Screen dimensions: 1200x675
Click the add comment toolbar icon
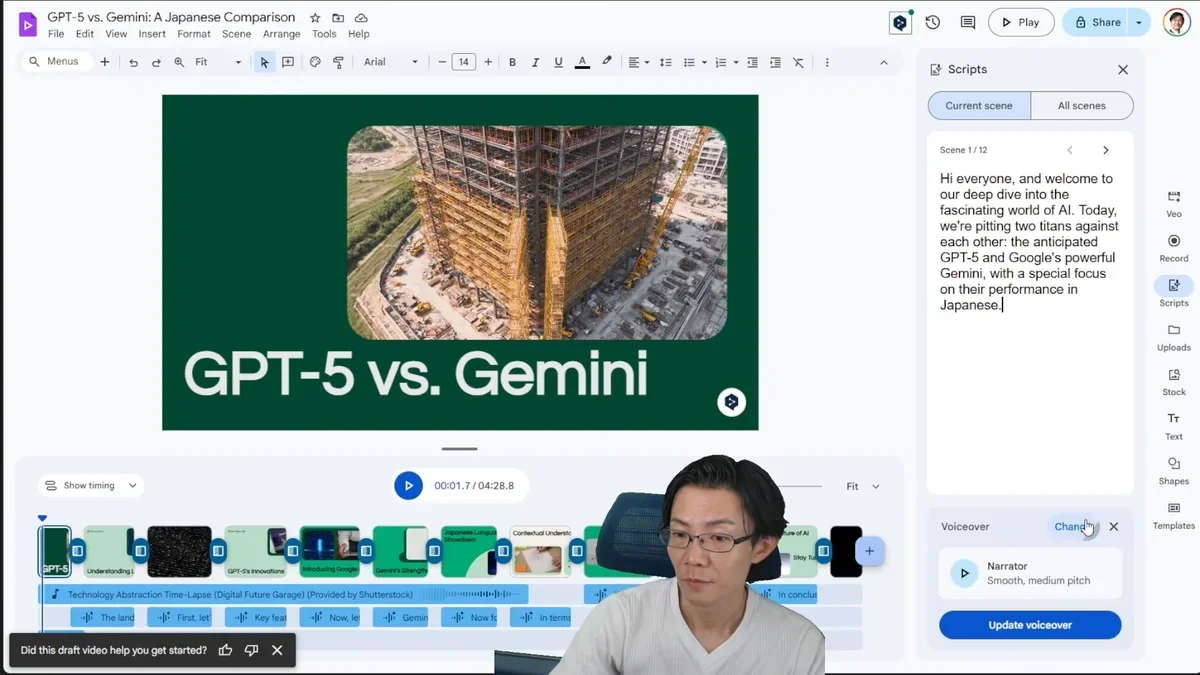click(x=288, y=62)
